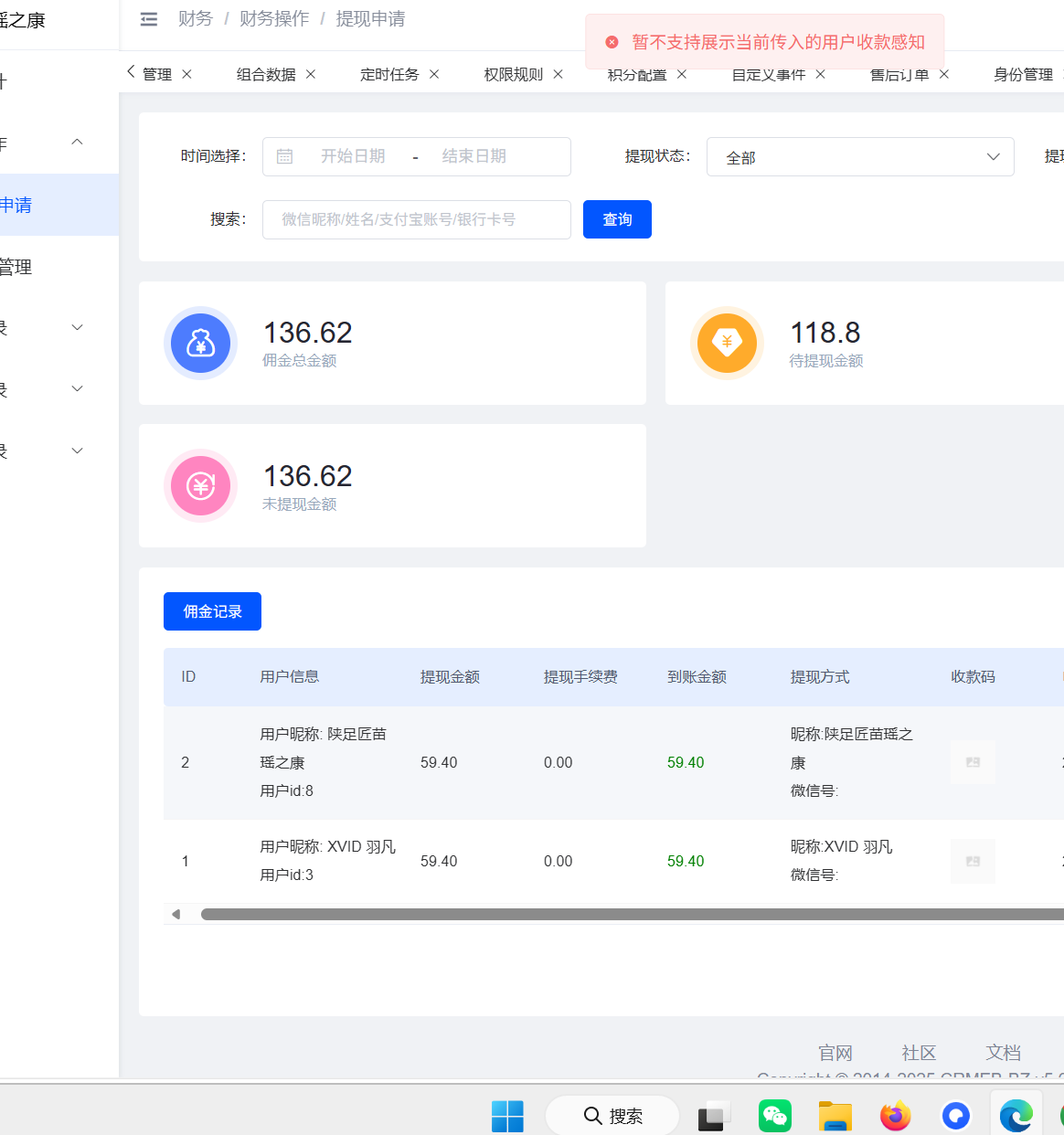Switch to the 身份管理 tab
Screen dimensions: 1064x1135
click(x=1023, y=74)
